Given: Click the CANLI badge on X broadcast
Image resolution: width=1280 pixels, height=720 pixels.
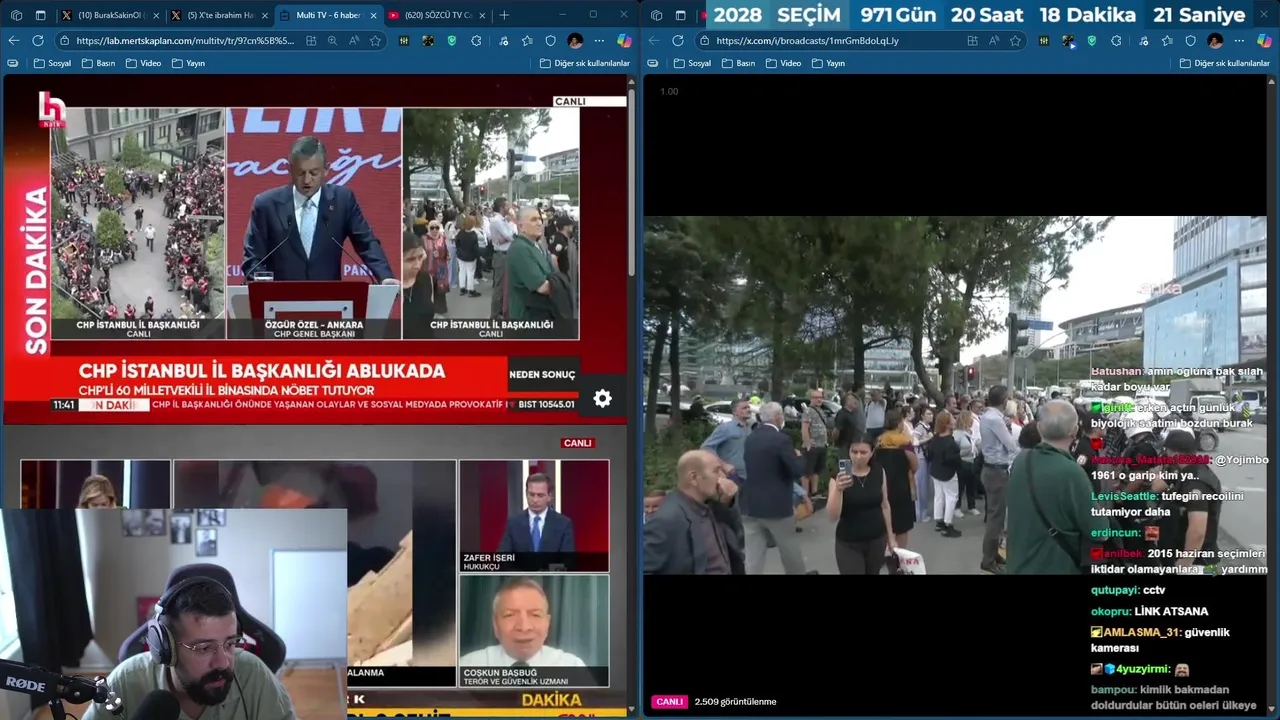Looking at the screenshot, I should click(669, 702).
